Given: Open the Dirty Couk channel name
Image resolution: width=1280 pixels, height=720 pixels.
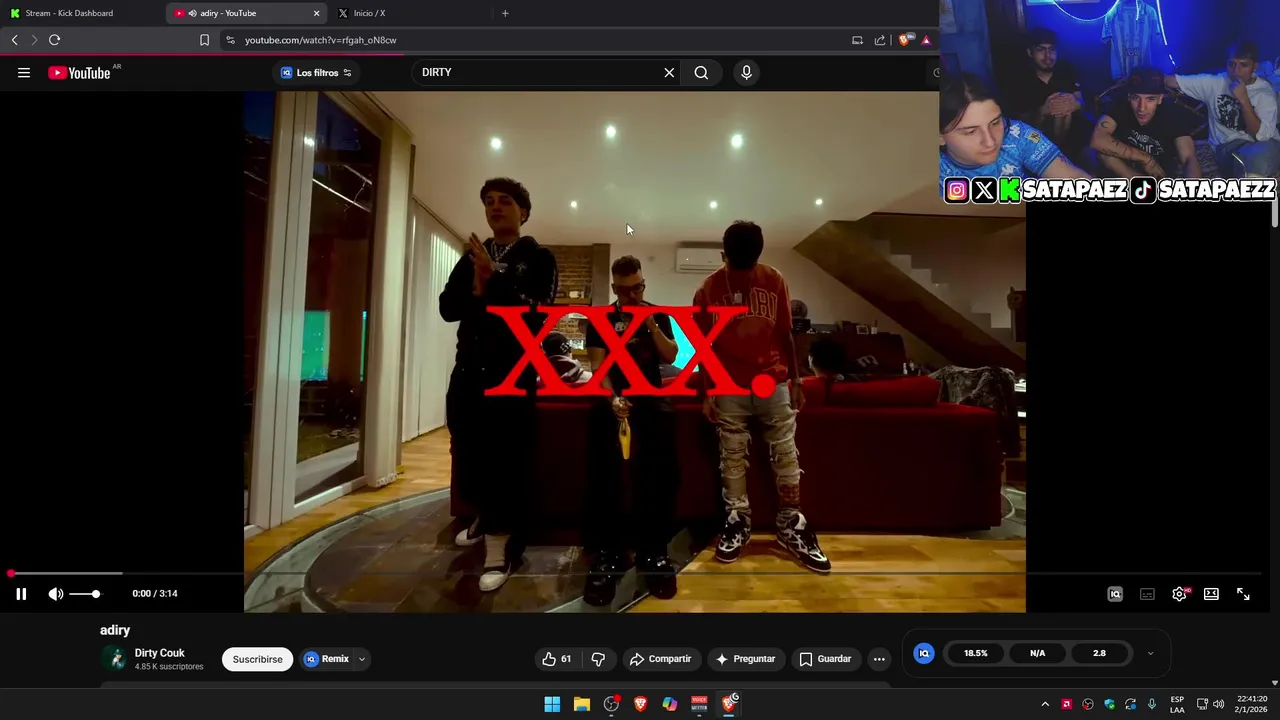Looking at the screenshot, I should [x=160, y=653].
